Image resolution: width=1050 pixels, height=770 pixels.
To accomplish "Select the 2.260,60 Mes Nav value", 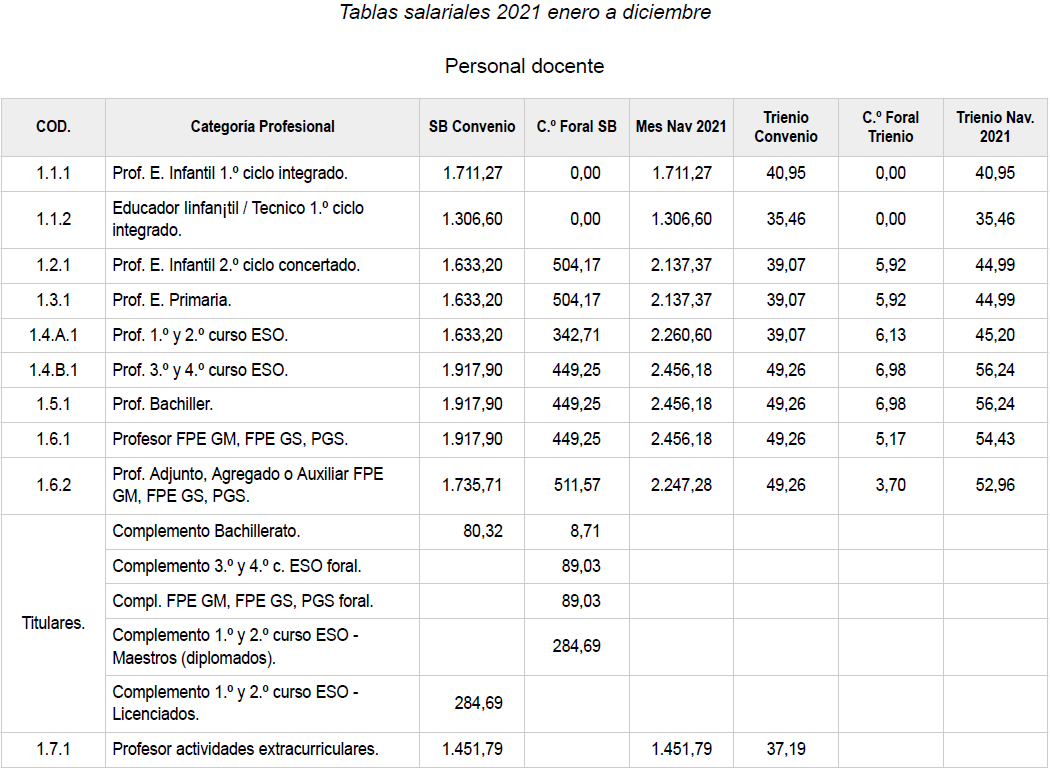I will (680, 335).
